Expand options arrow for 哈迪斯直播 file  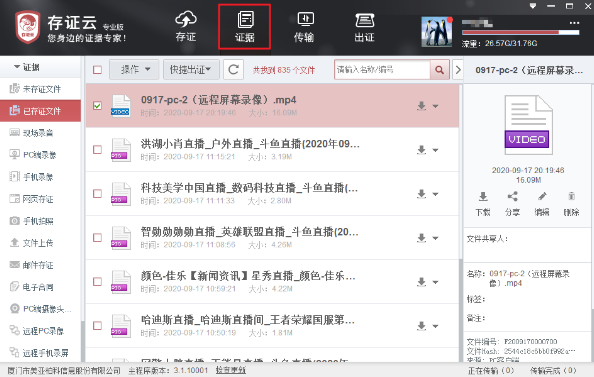click(x=435, y=326)
